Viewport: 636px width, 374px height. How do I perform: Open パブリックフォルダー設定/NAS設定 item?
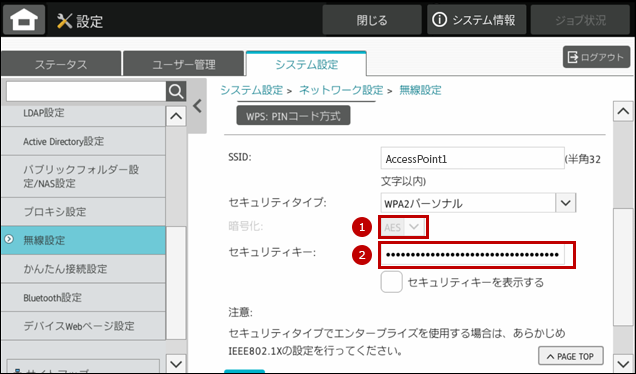pyautogui.click(x=83, y=176)
